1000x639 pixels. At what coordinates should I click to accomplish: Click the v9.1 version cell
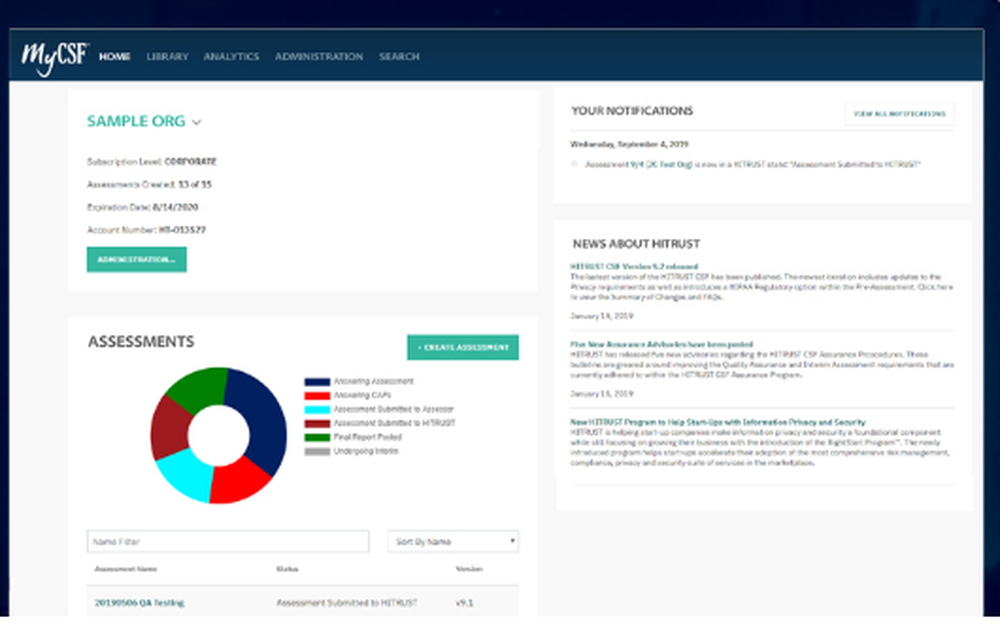(x=464, y=603)
